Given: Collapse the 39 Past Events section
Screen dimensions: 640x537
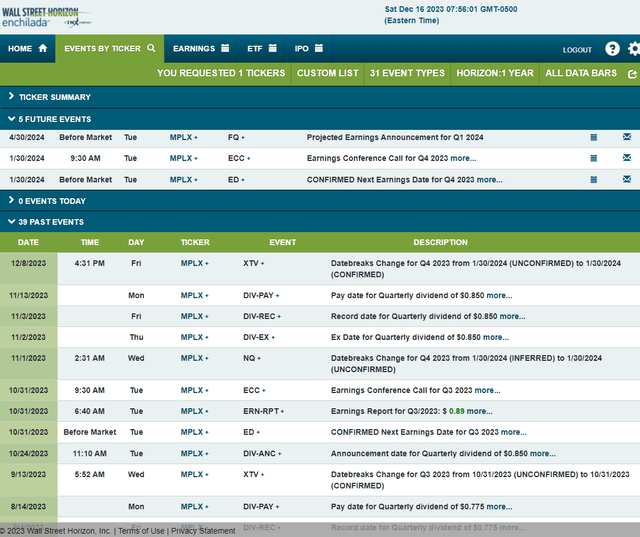Looking at the screenshot, I should point(320,222).
